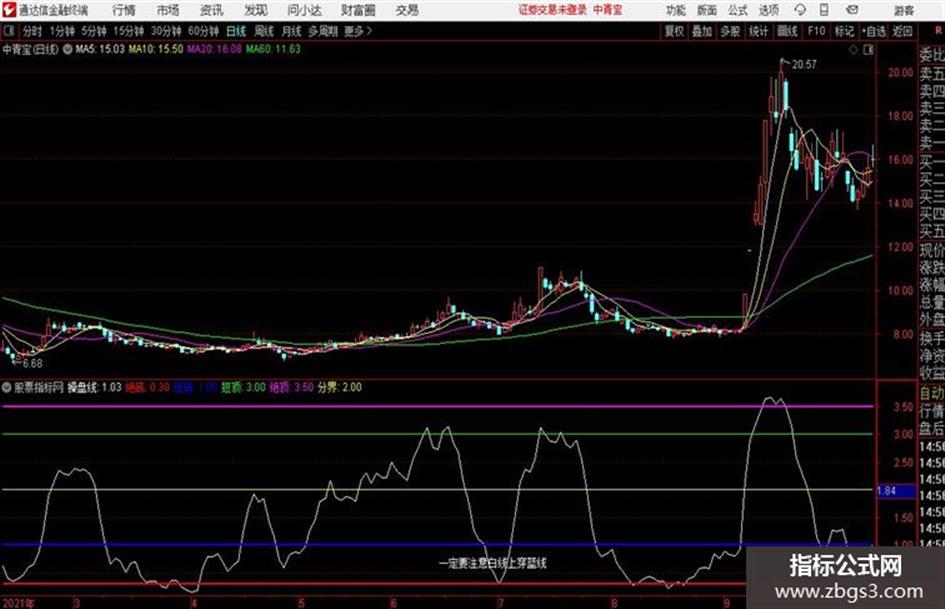The image size is (945, 609).
Task: Toggle the right side panel icon
Action: (x=868, y=50)
